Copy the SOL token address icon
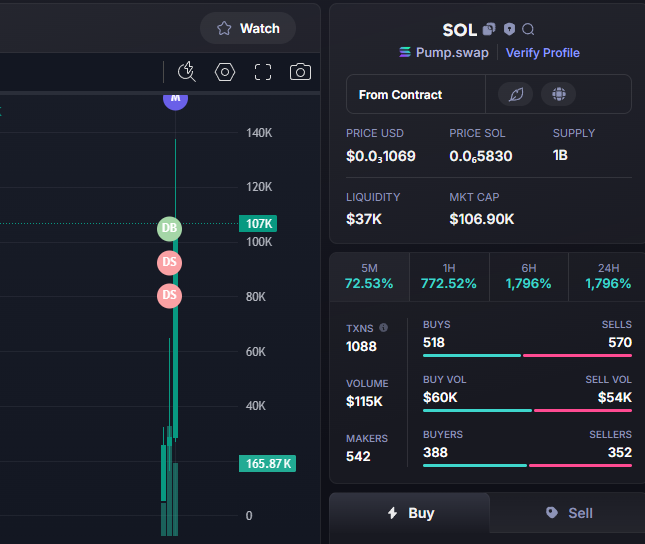 (x=489, y=29)
